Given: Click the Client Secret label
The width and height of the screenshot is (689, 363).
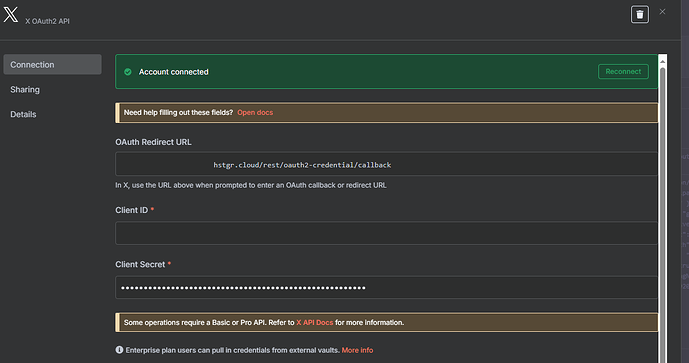Looking at the screenshot, I should (140, 264).
